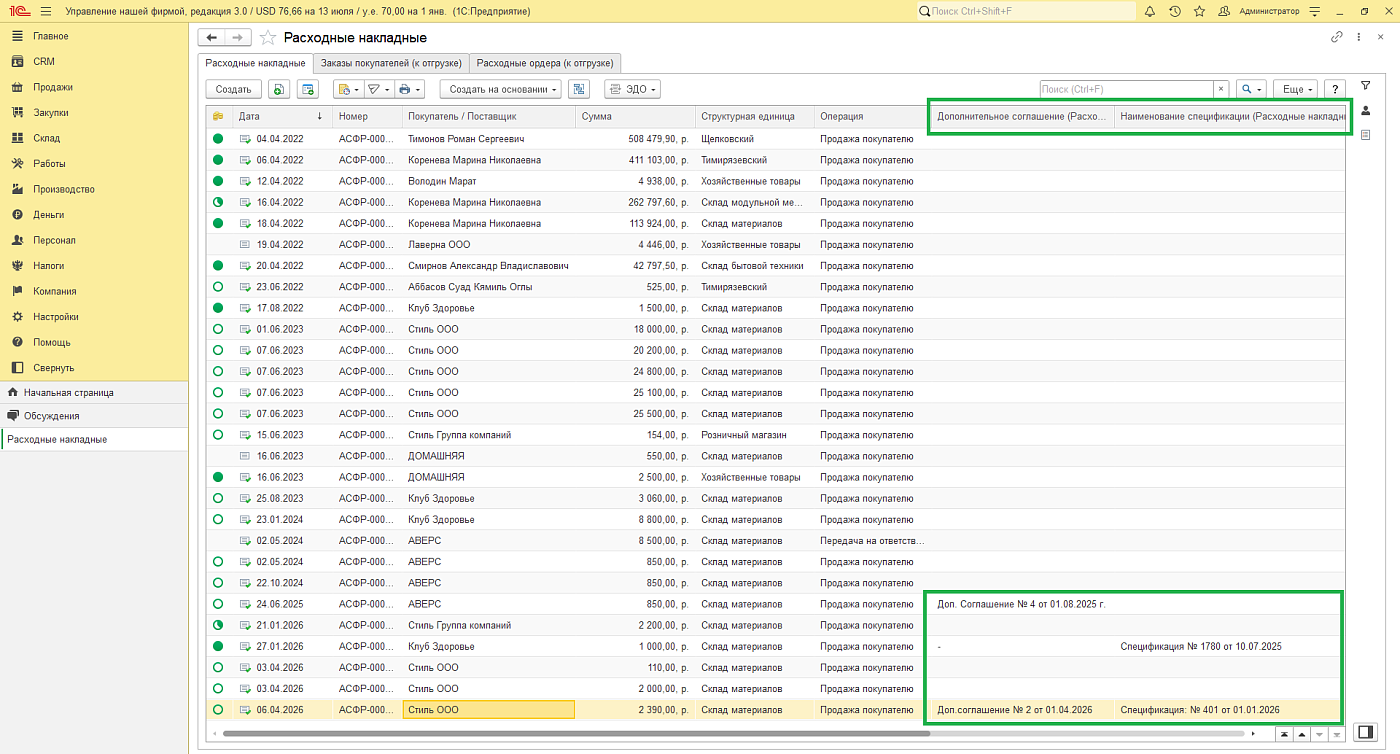Open the Деньги section

[49, 215]
